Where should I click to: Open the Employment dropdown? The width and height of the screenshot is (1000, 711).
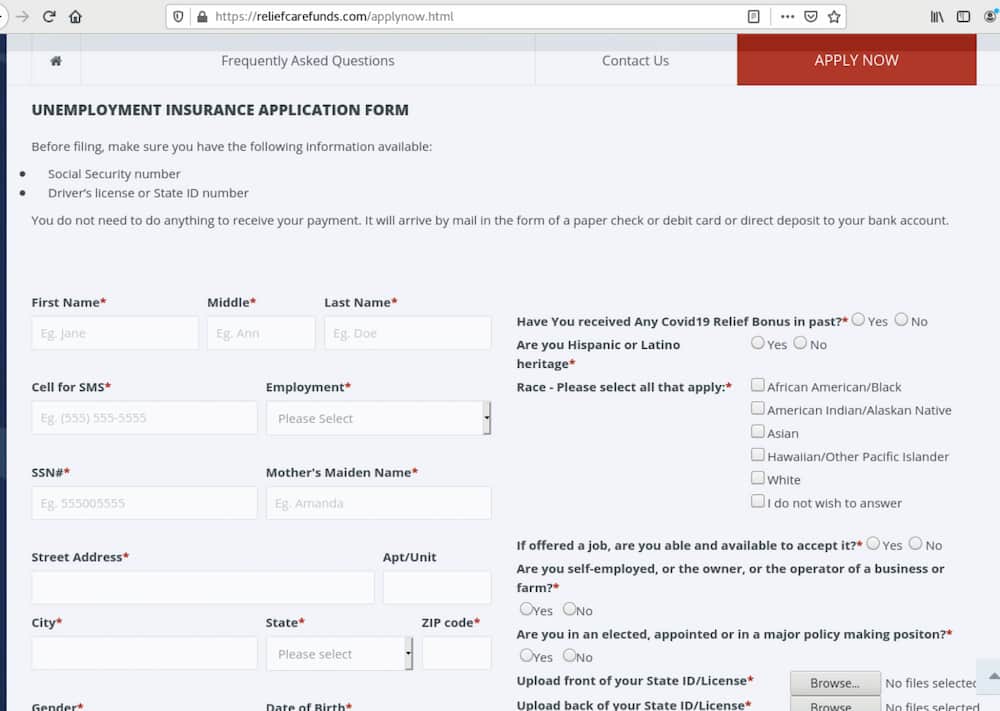click(x=378, y=418)
